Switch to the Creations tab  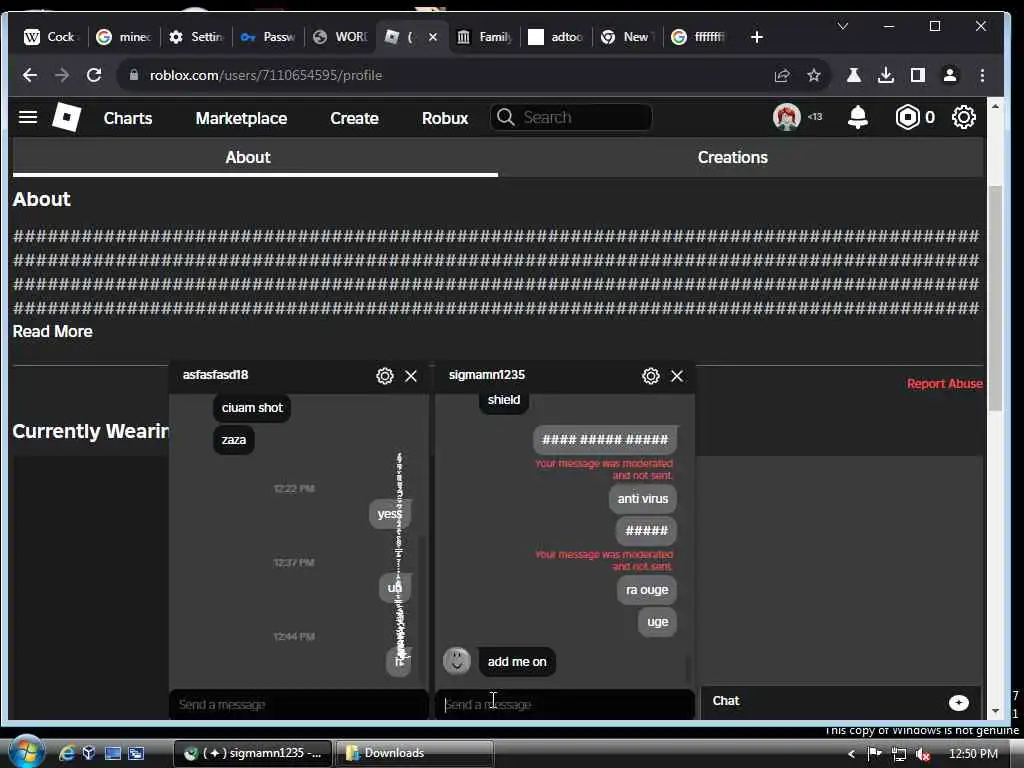(732, 157)
